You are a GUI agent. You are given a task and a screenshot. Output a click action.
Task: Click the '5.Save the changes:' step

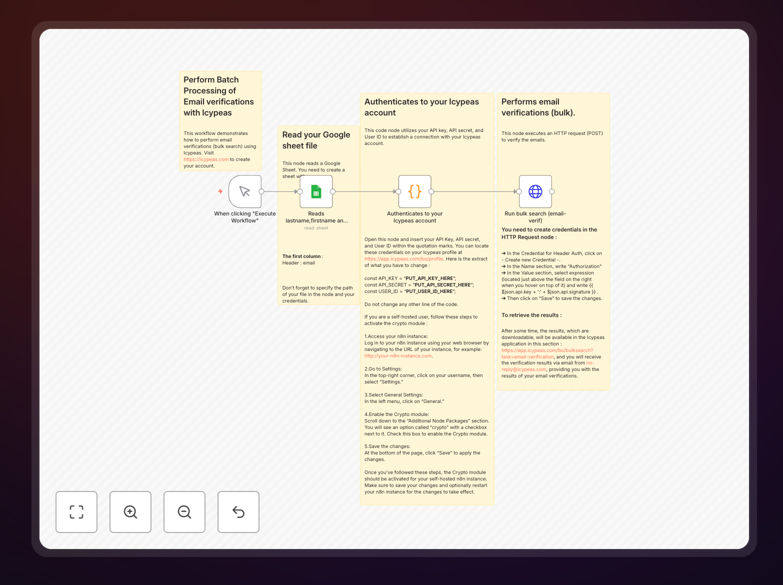[x=387, y=446]
